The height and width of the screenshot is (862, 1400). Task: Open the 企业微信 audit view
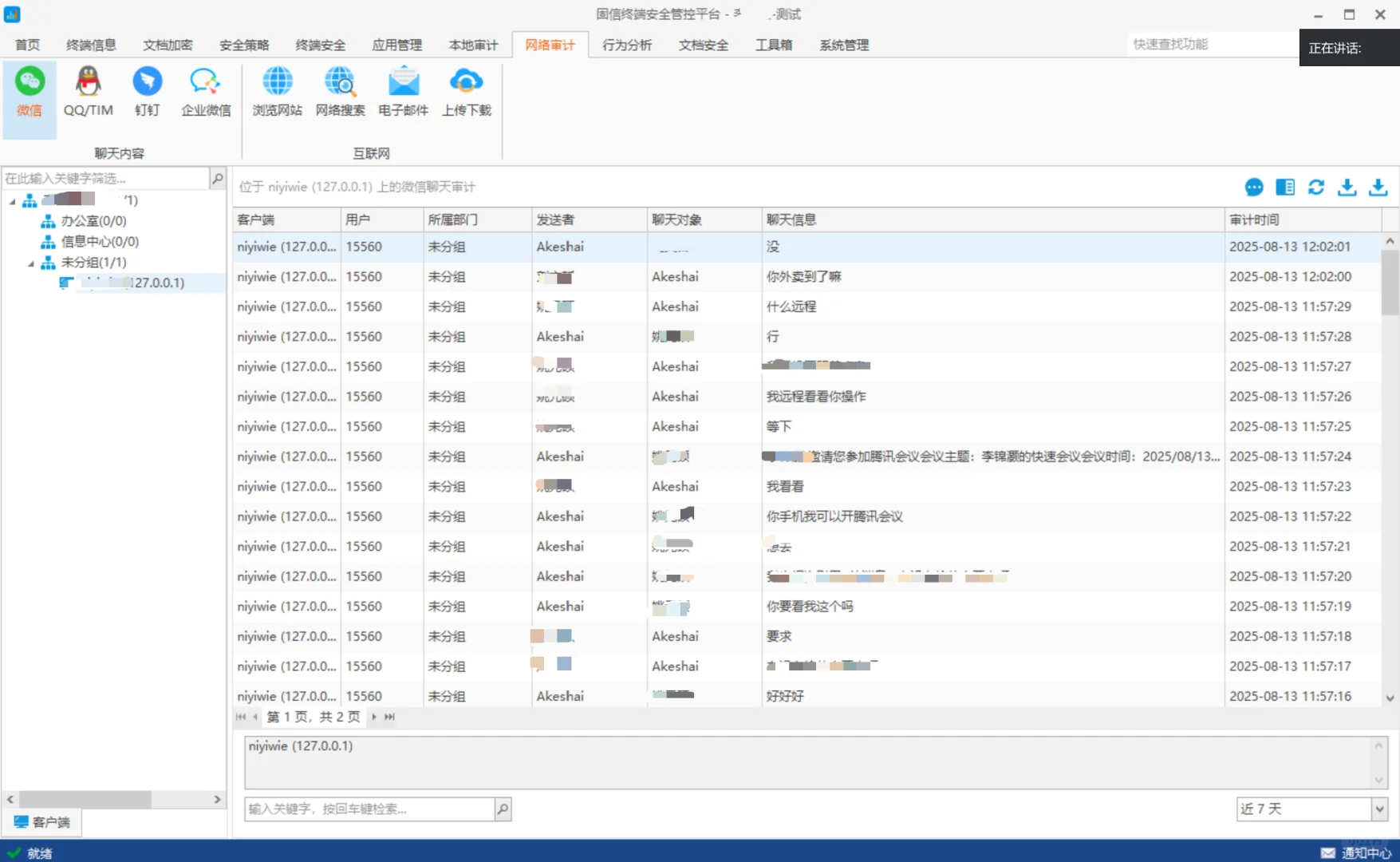(204, 92)
